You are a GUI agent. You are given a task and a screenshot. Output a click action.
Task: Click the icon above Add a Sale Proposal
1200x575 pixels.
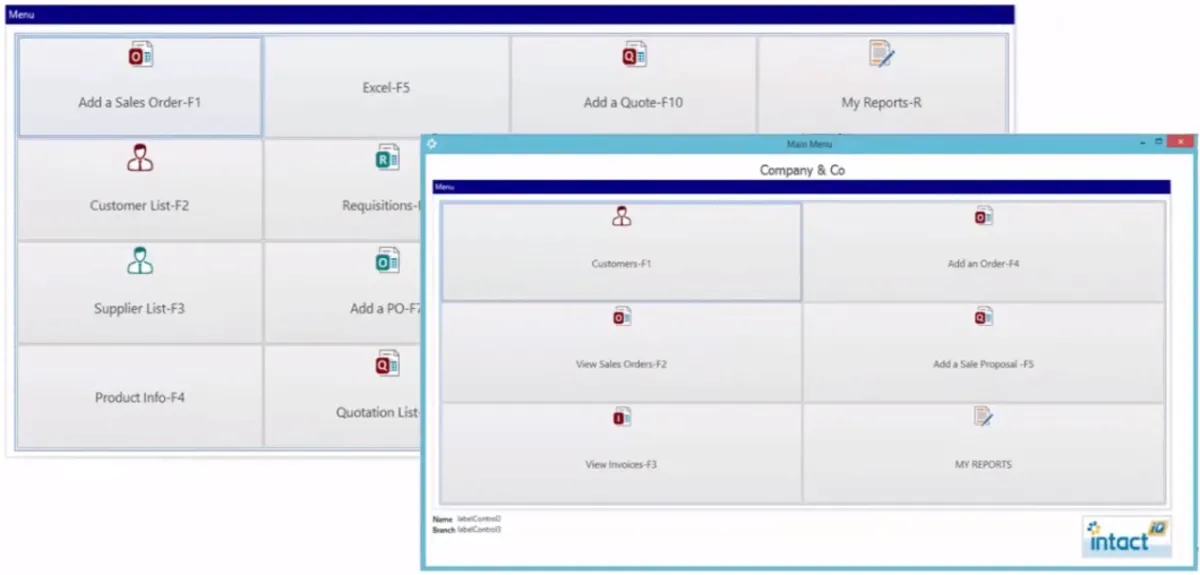click(x=984, y=317)
